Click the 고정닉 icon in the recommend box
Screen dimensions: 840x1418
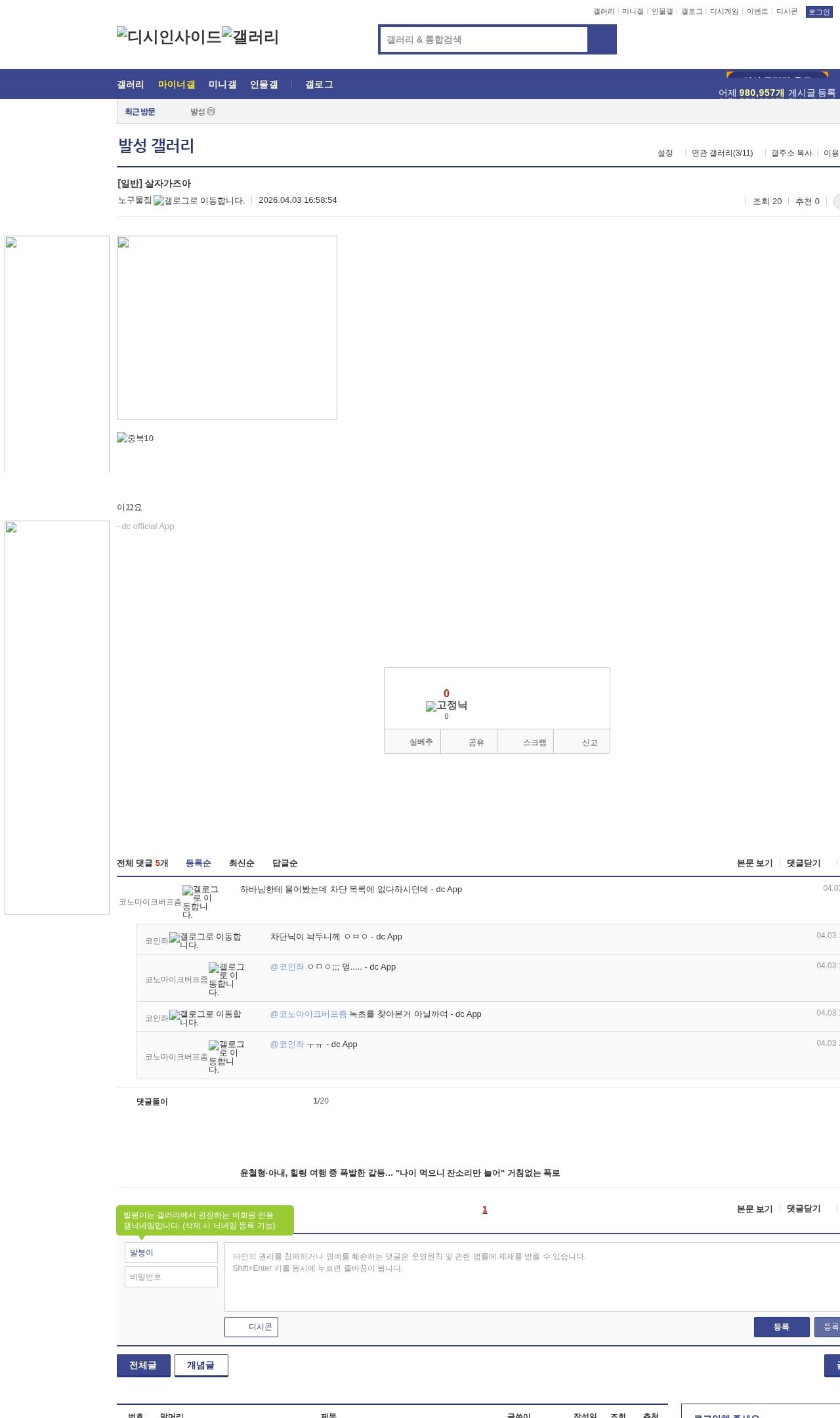pos(446,706)
